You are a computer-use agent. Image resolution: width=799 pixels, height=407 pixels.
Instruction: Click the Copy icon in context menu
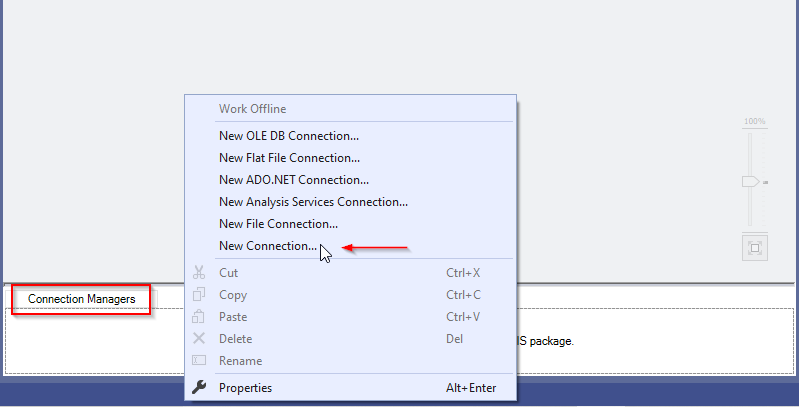click(199, 294)
